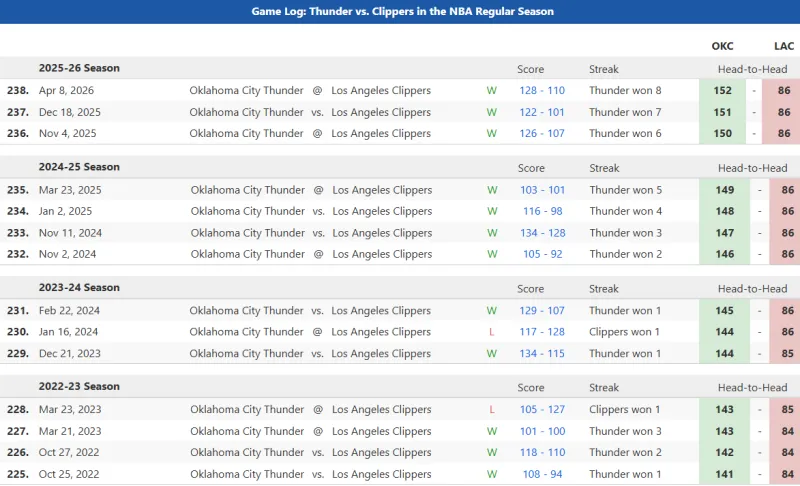Open the 101 - 100 score link

pos(542,431)
